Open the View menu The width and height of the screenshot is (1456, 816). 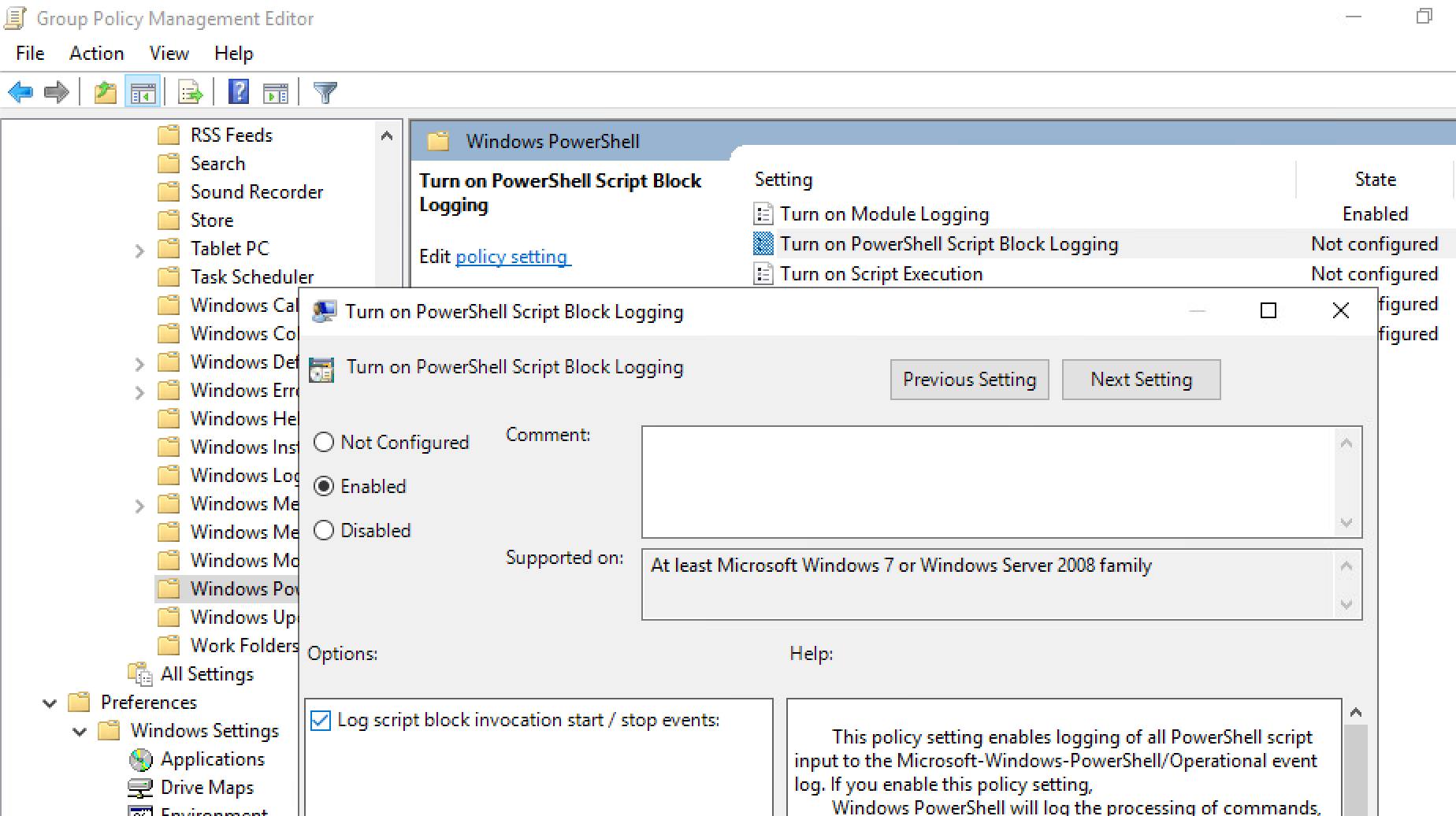[168, 53]
